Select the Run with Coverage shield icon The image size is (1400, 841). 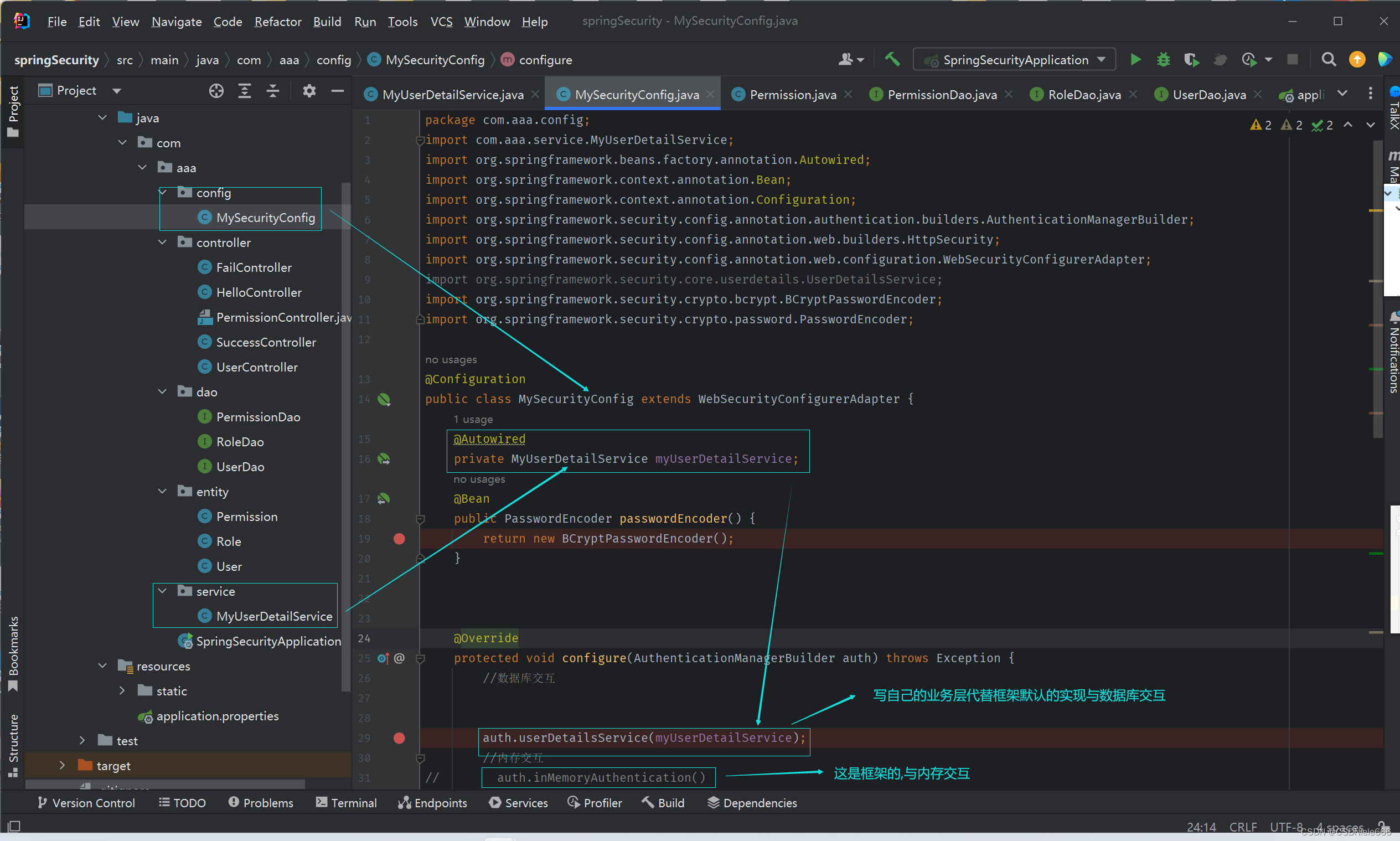(1192, 59)
